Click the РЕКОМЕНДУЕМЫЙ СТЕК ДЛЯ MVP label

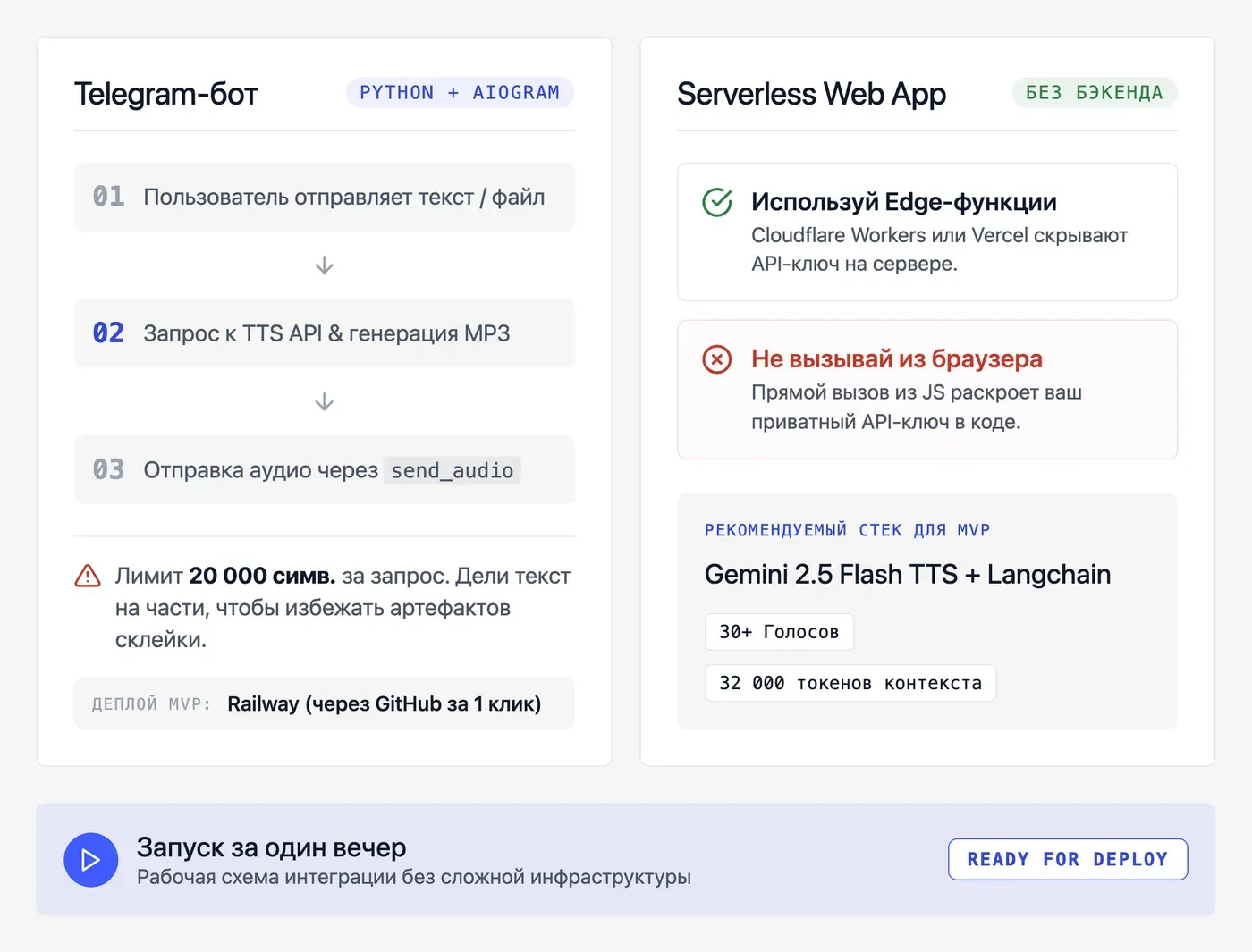point(848,530)
